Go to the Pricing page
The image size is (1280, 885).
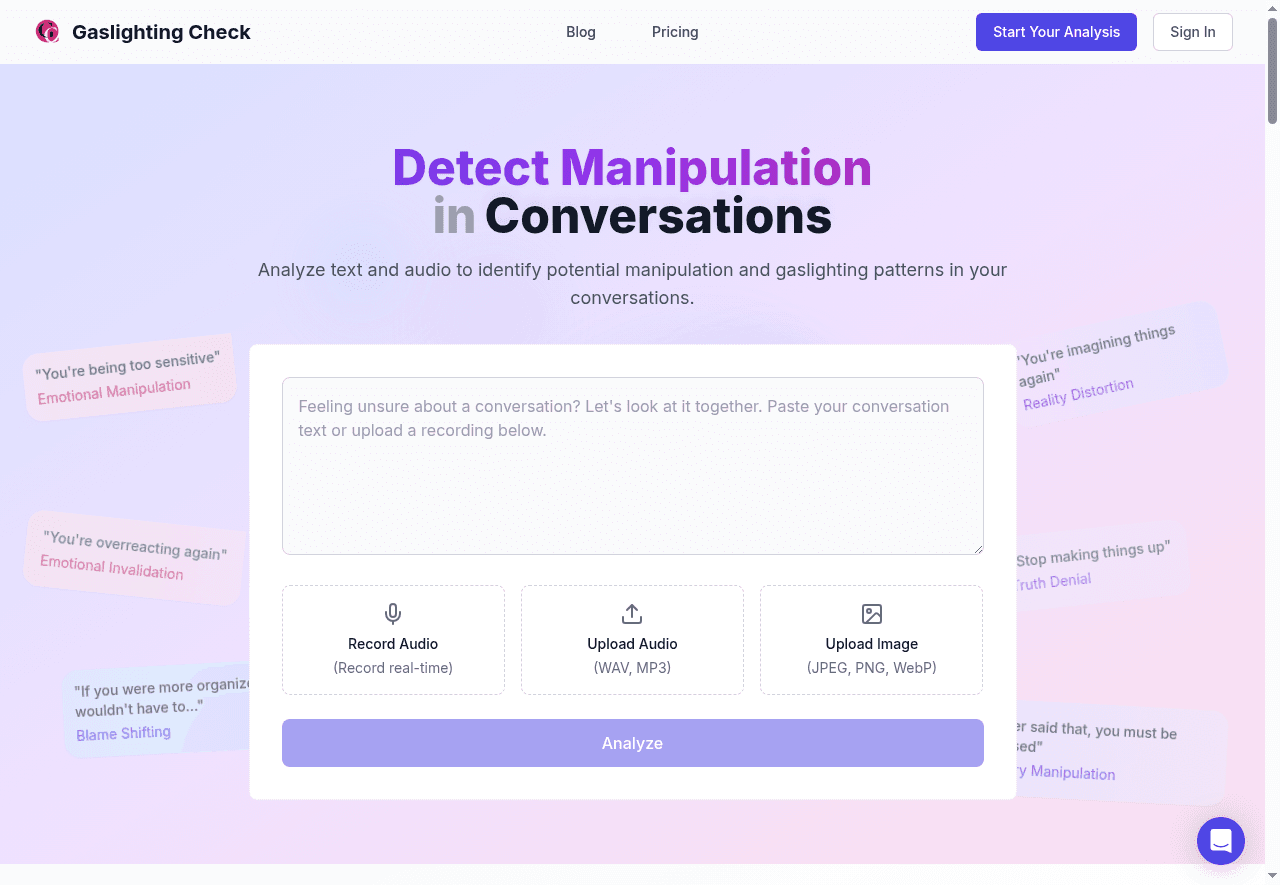(x=675, y=32)
